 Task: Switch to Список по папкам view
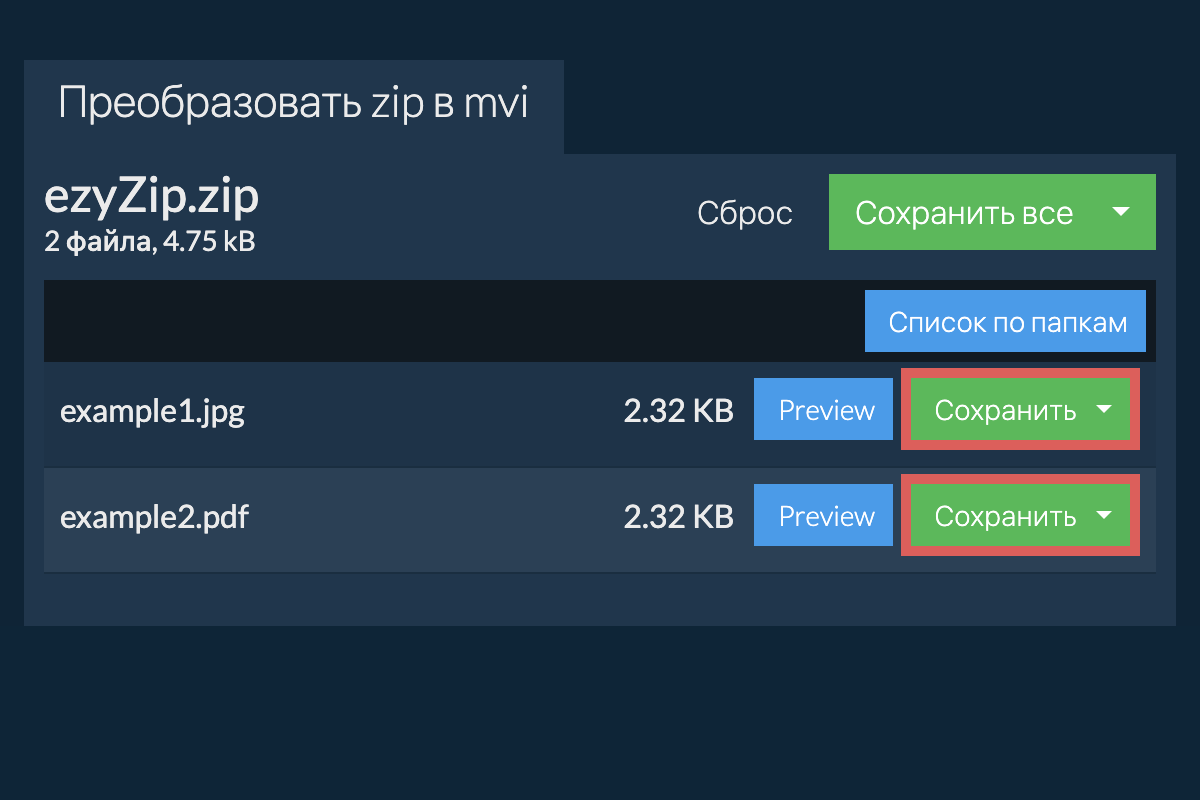point(1005,322)
